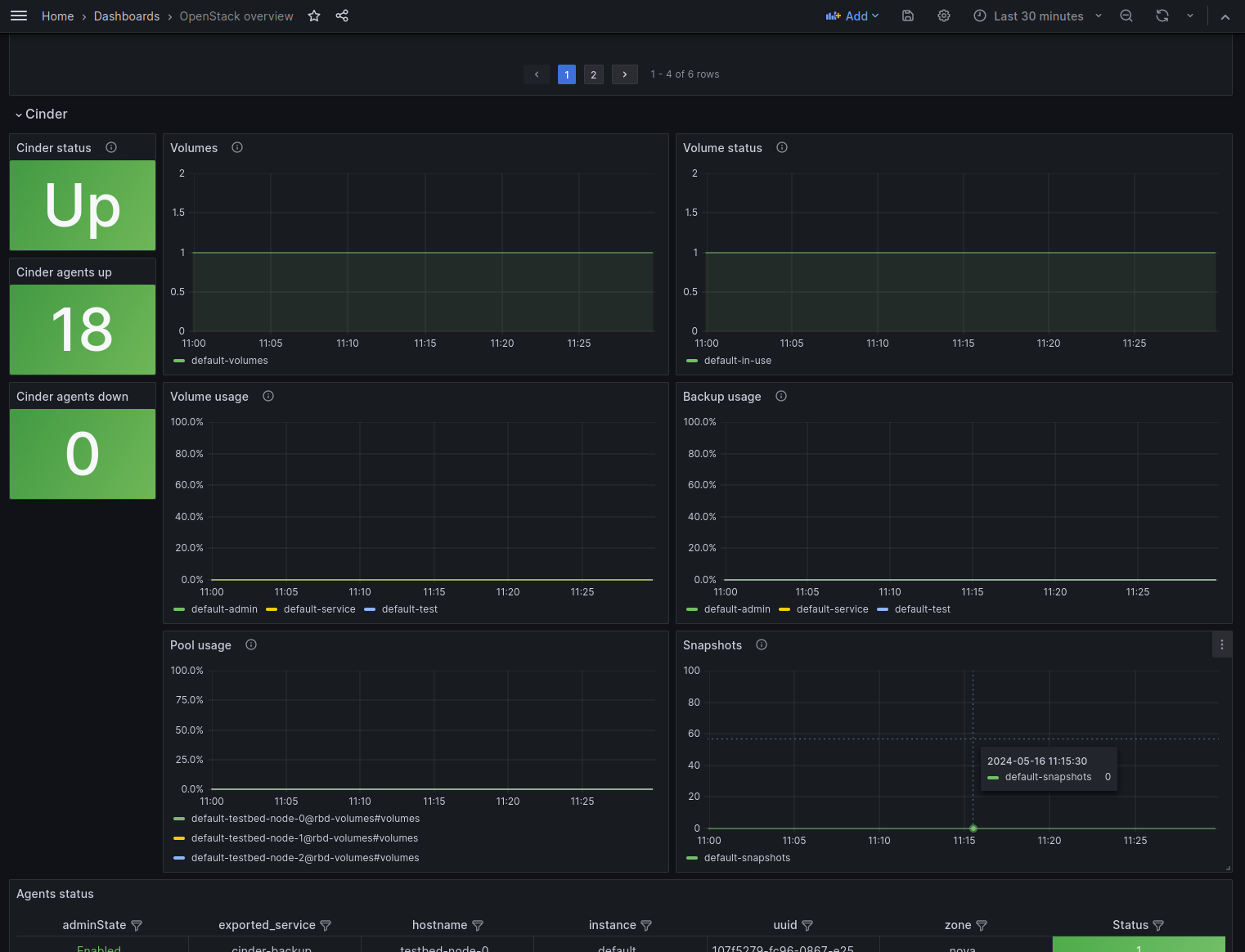Open the Snapshots panel three-dot menu
The width and height of the screenshot is (1245, 952).
click(x=1222, y=644)
